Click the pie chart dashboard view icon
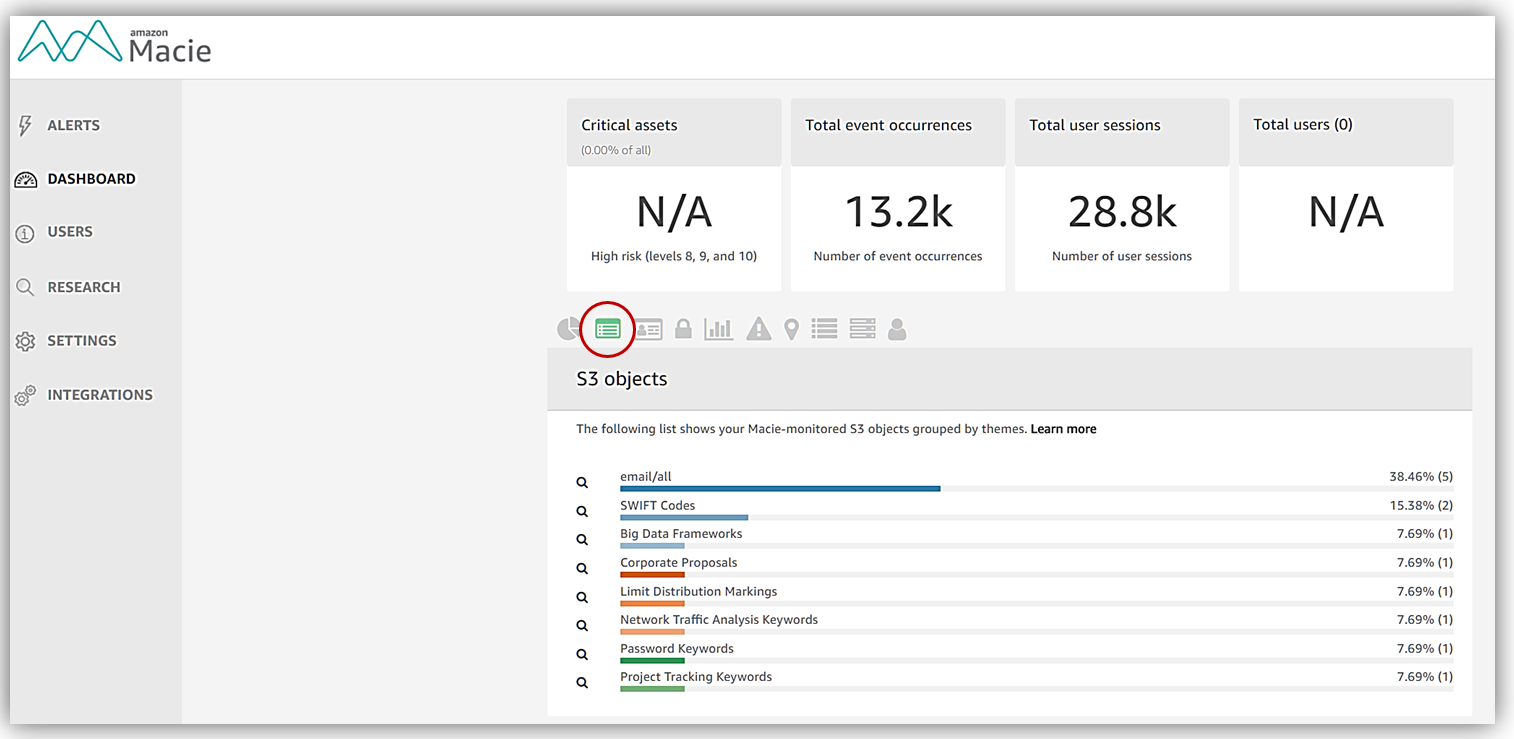 567,329
